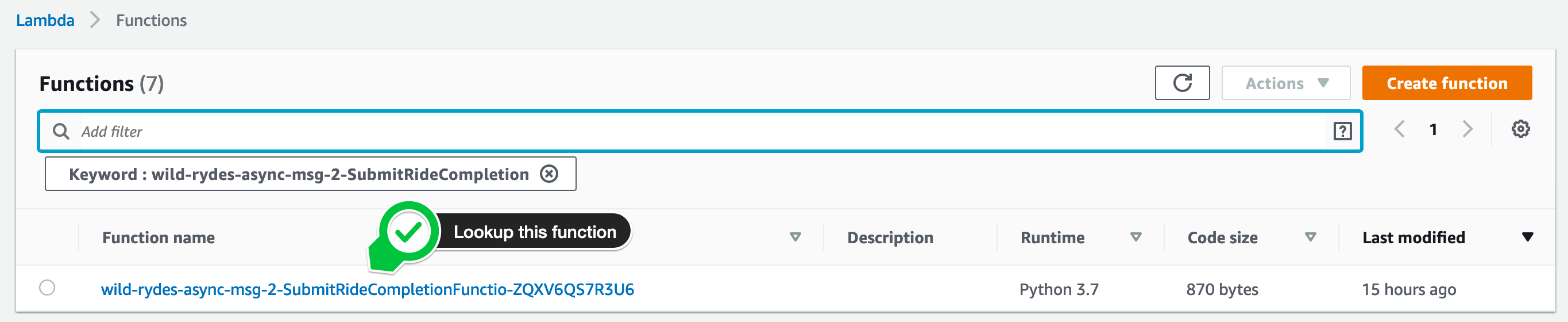Click the filter help question icon
Image resolution: width=1568 pixels, height=322 pixels.
pos(1342,131)
